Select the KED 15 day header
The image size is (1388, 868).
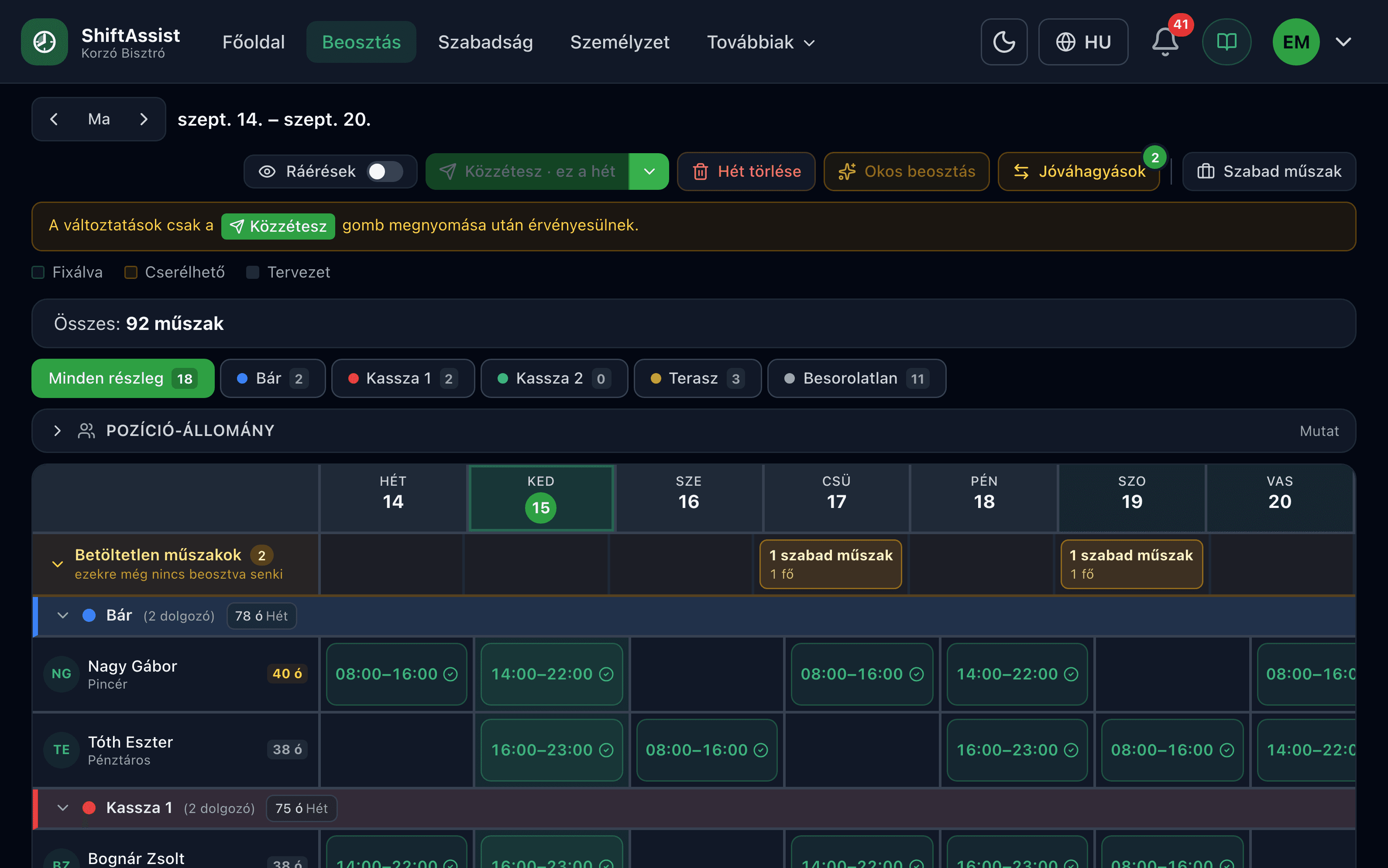[541, 498]
